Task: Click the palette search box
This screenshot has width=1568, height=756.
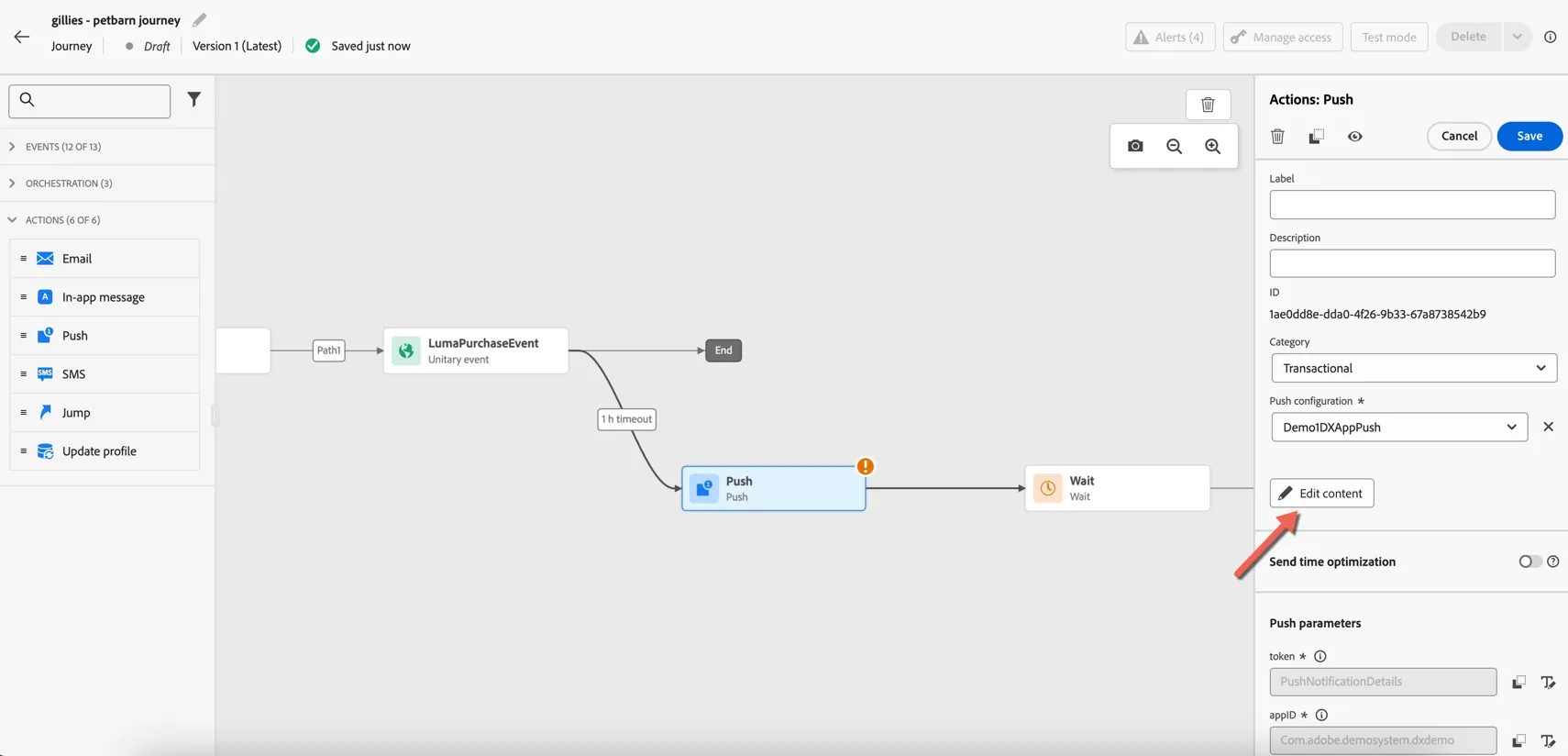Action: (x=90, y=101)
